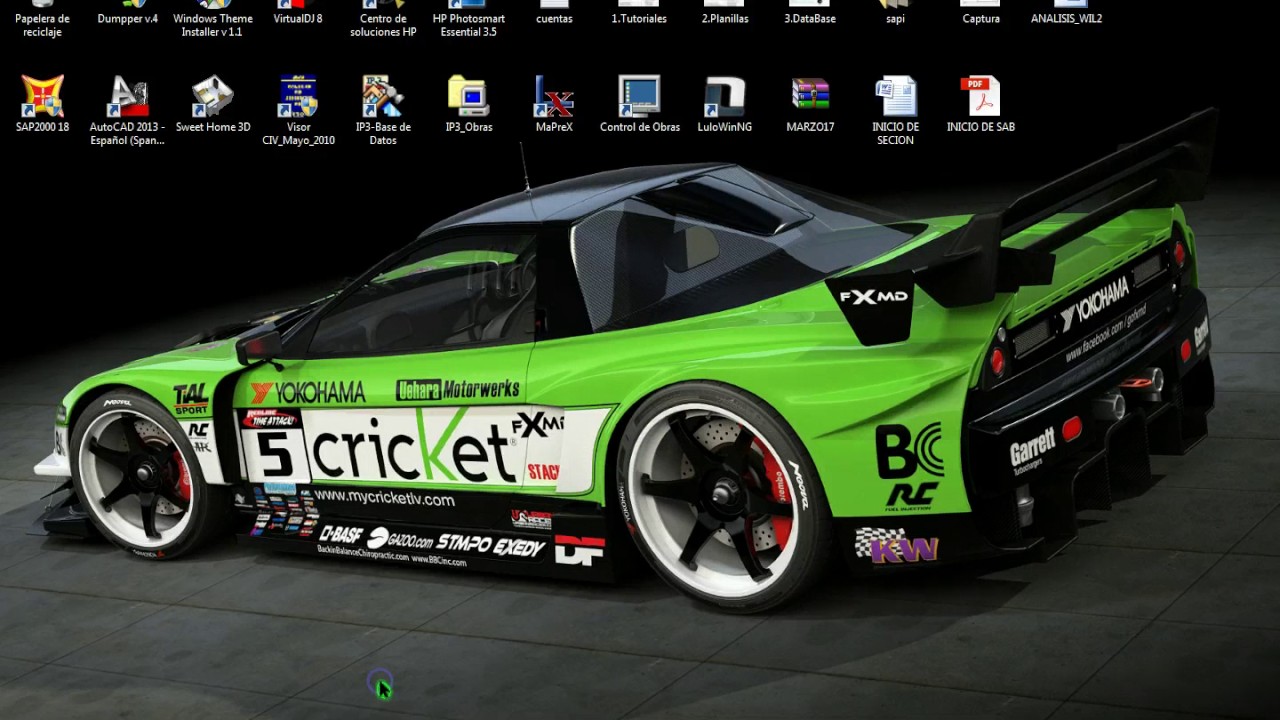Select Papelera de reciclaje icon
1280x720 pixels.
pyautogui.click(x=42, y=18)
